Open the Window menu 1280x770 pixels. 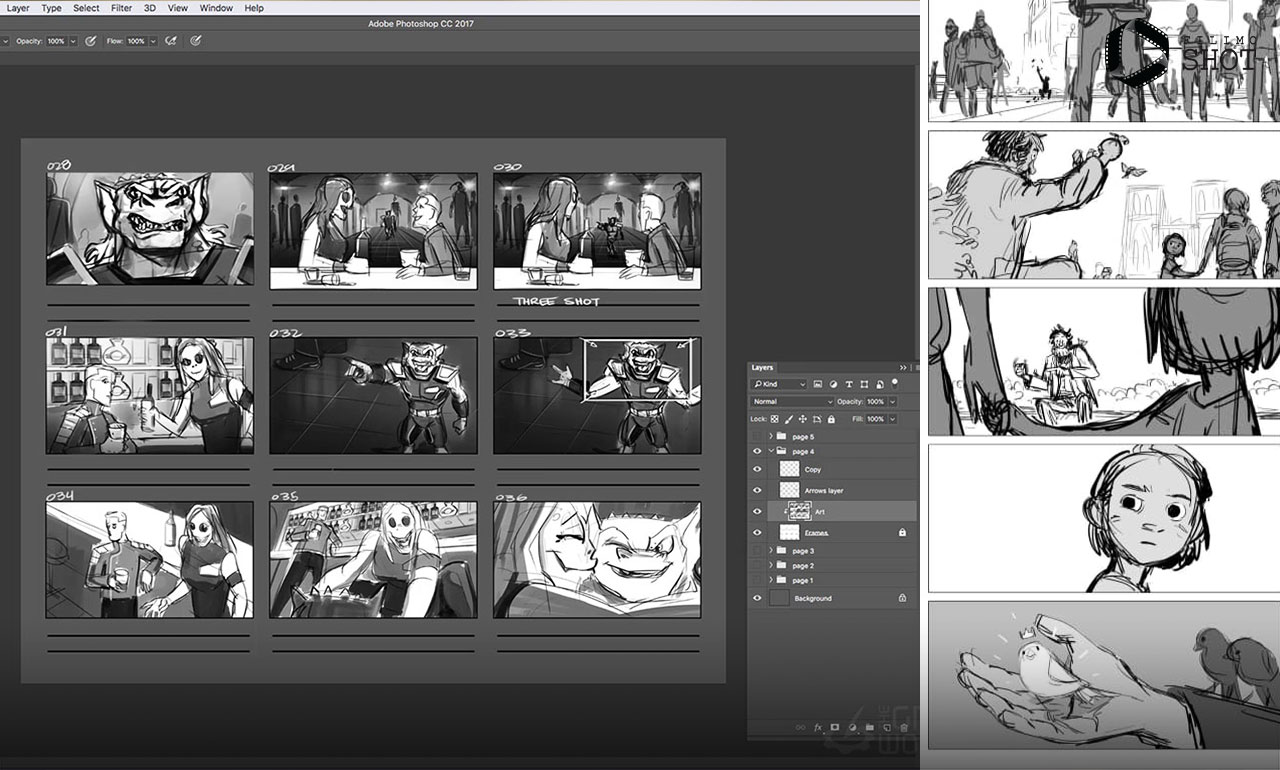[216, 8]
